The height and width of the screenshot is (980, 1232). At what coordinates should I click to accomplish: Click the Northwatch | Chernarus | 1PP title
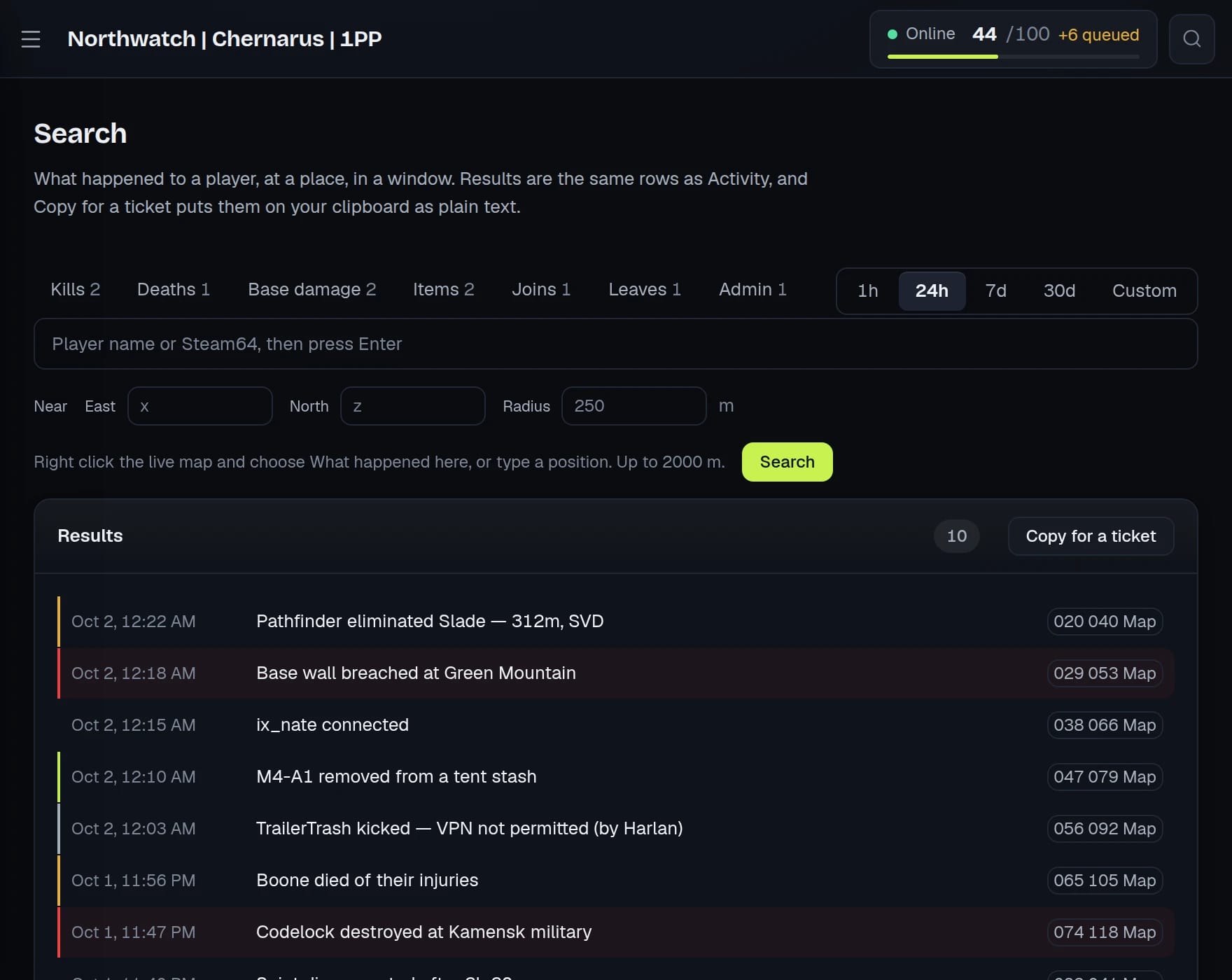(x=225, y=39)
